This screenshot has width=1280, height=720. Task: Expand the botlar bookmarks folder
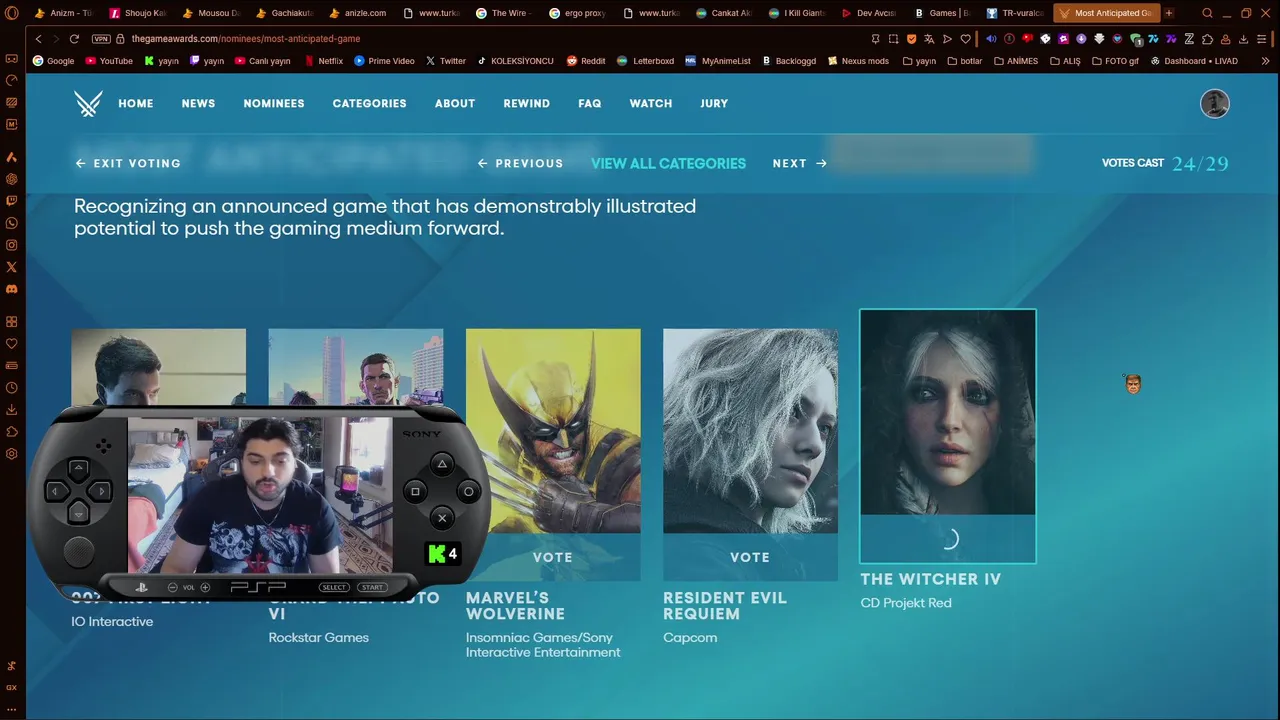(x=964, y=61)
